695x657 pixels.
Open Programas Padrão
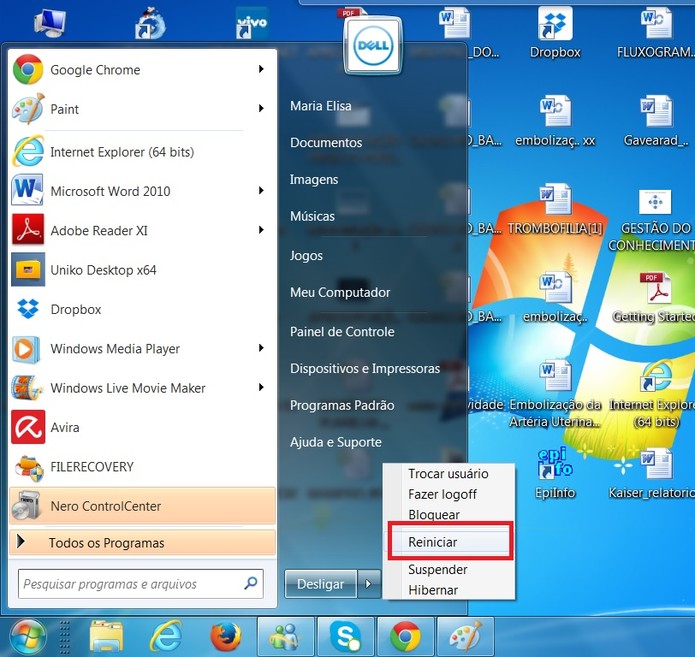[x=342, y=405]
